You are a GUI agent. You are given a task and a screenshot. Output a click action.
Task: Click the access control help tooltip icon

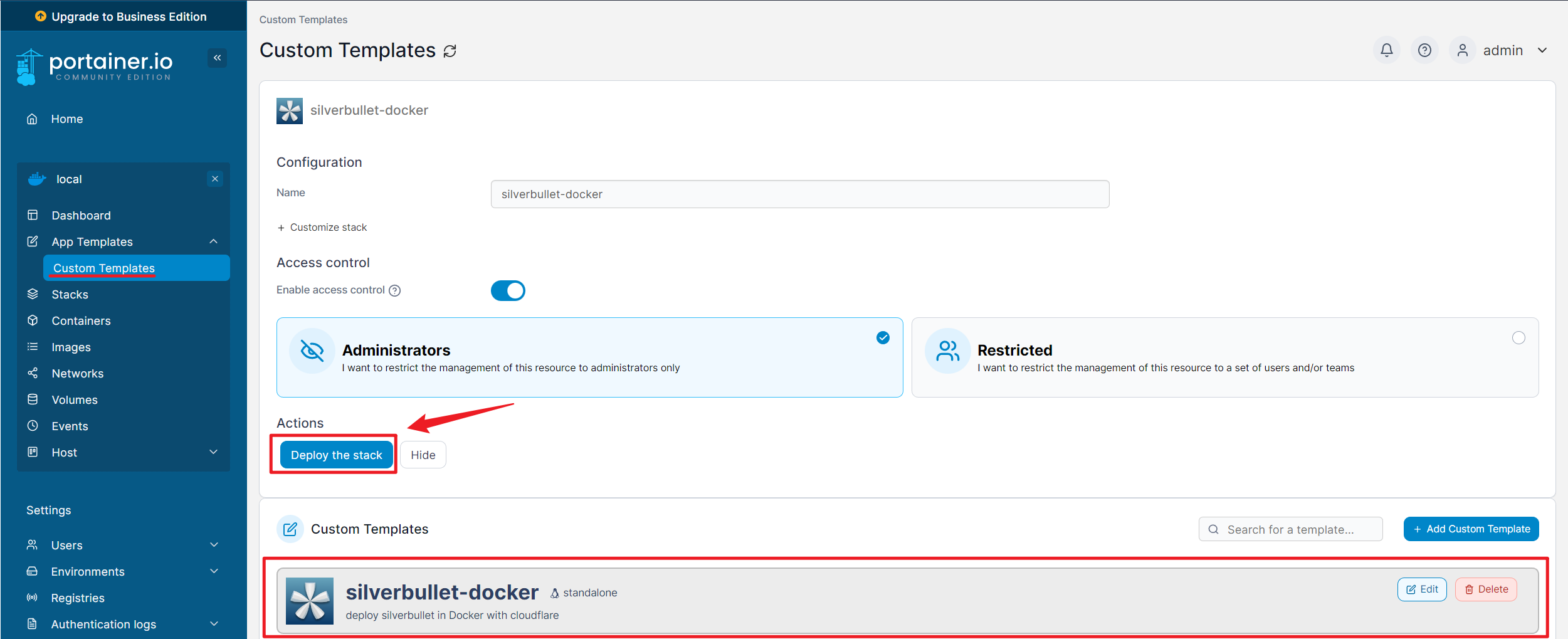(x=394, y=290)
